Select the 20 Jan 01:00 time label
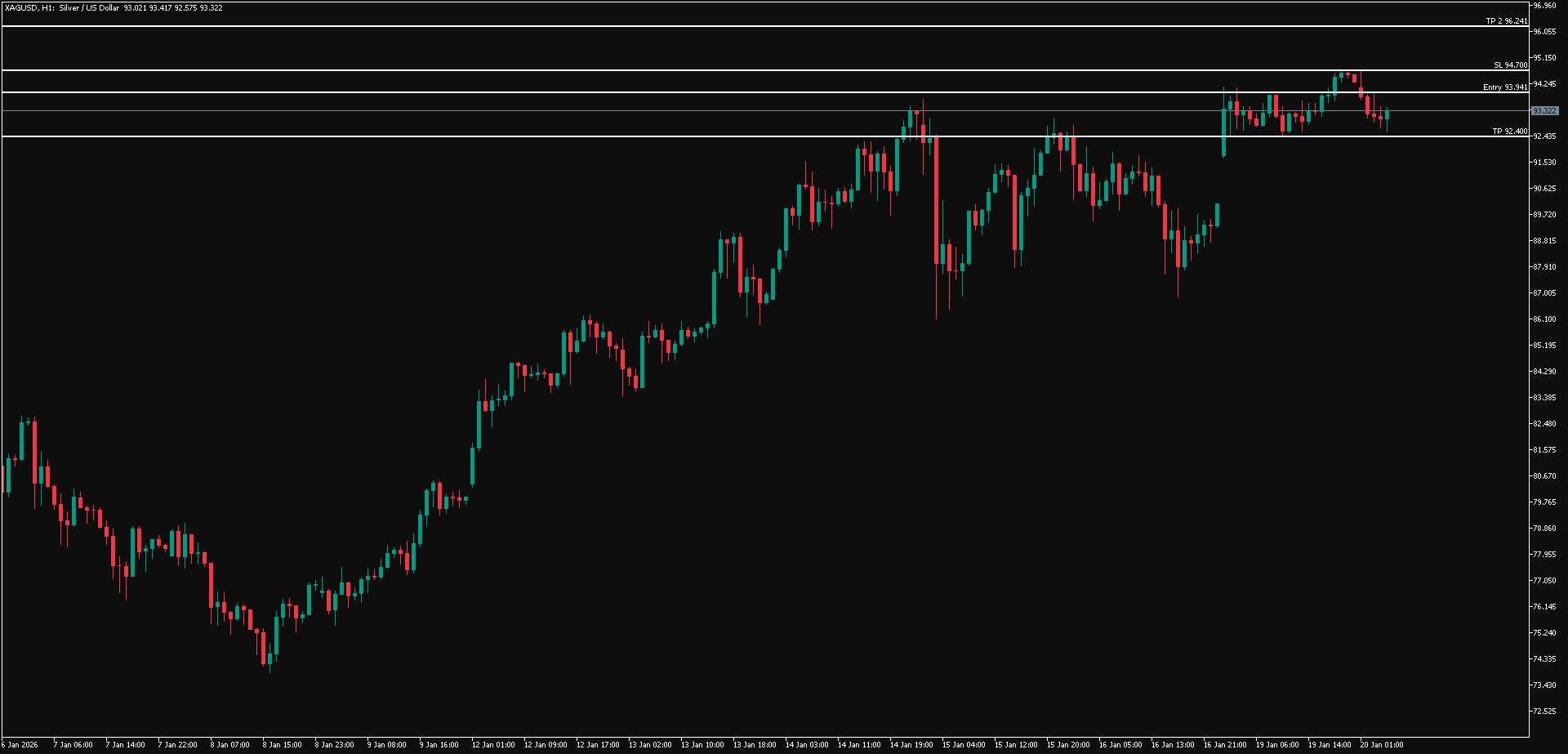1568x754 pixels. [x=1381, y=745]
